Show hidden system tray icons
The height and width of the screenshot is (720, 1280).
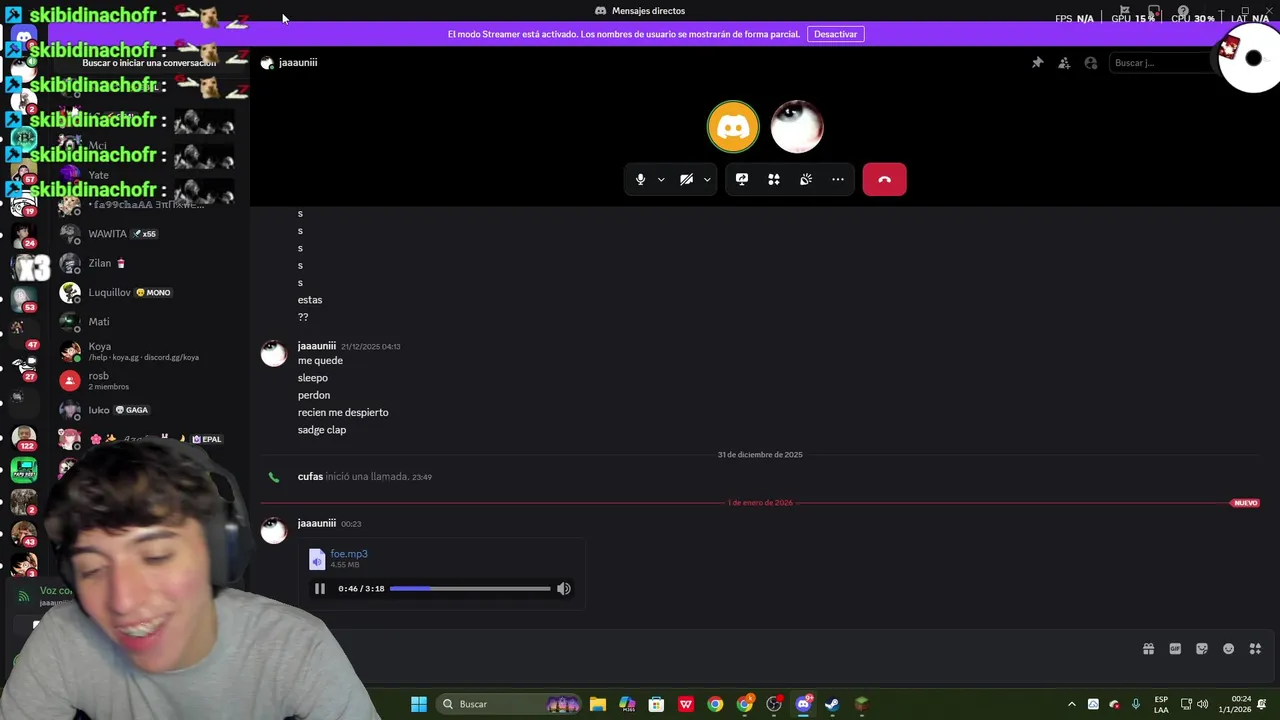coord(1072,704)
